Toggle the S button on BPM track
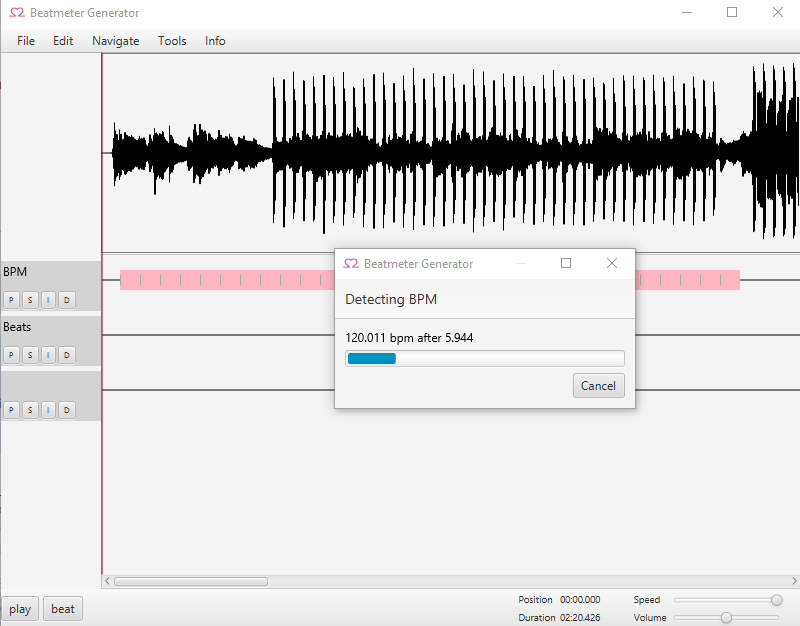 [x=30, y=300]
